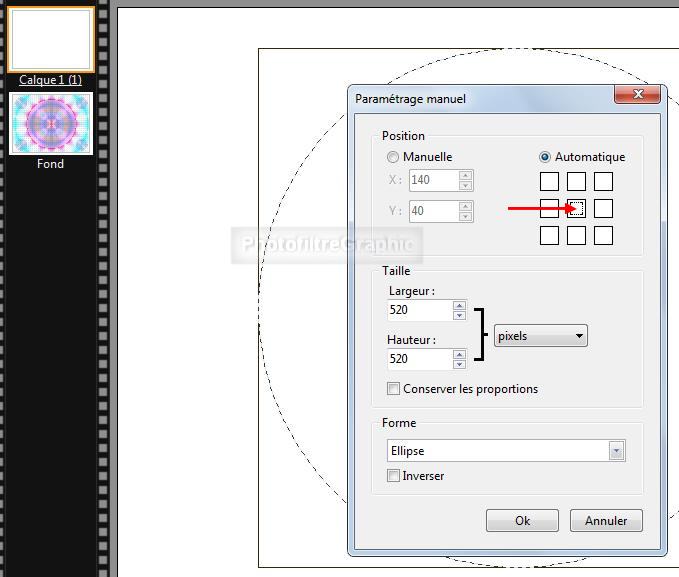Select the top-left automatic position box
Screen dimensions: 679x577
[549, 182]
